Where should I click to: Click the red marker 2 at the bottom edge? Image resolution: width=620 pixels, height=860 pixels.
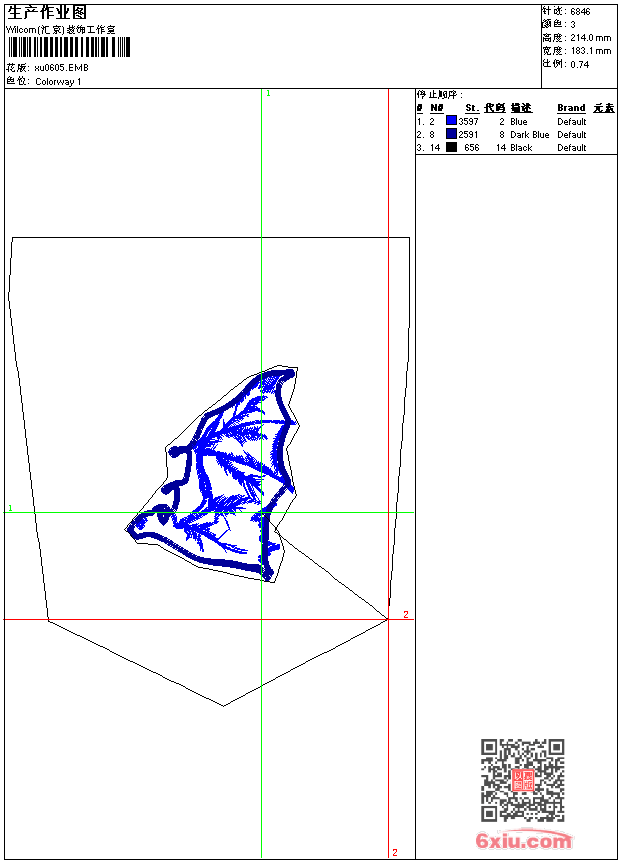[x=395, y=853]
